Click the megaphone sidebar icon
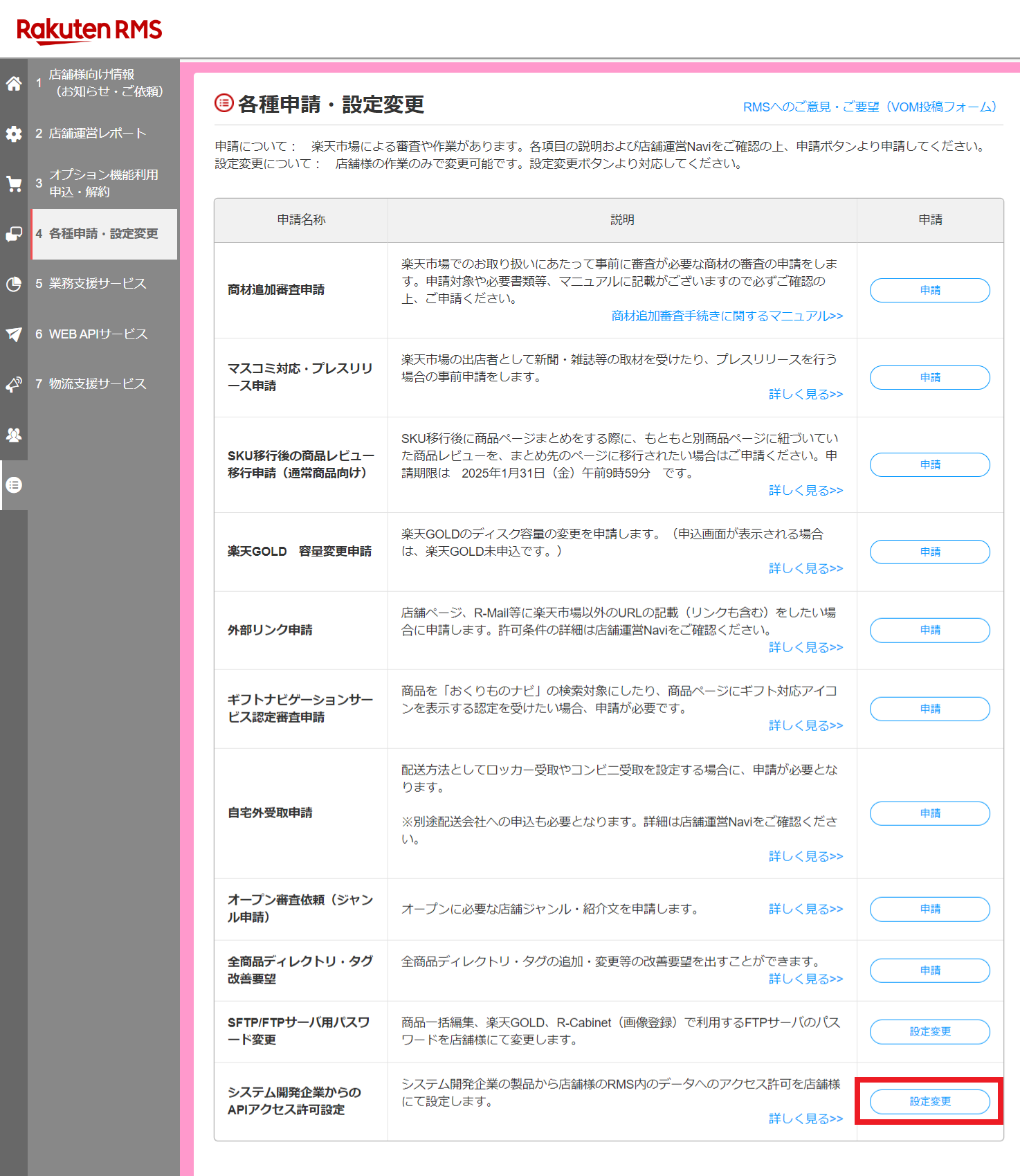 [x=14, y=384]
